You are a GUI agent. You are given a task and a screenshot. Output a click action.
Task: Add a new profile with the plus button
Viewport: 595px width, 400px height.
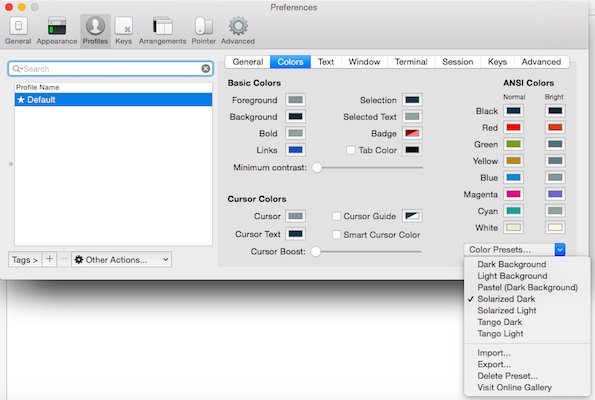coord(49,259)
